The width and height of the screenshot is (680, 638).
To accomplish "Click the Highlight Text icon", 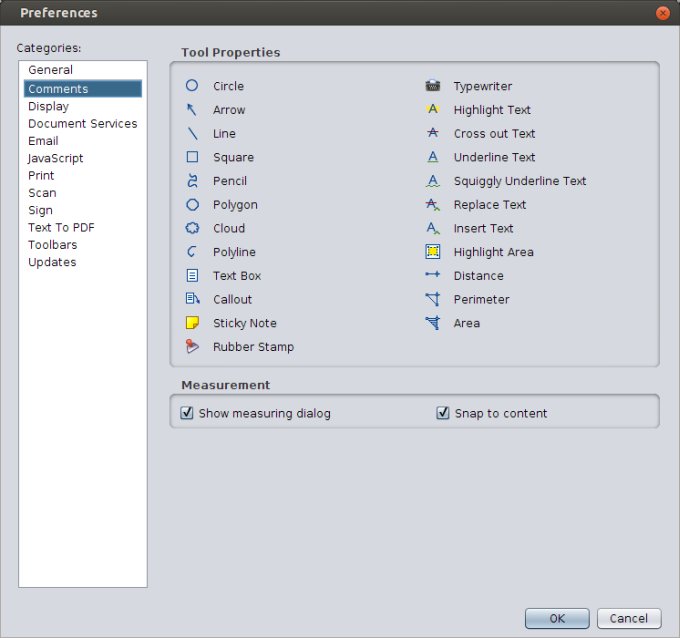I will pyautogui.click(x=433, y=109).
